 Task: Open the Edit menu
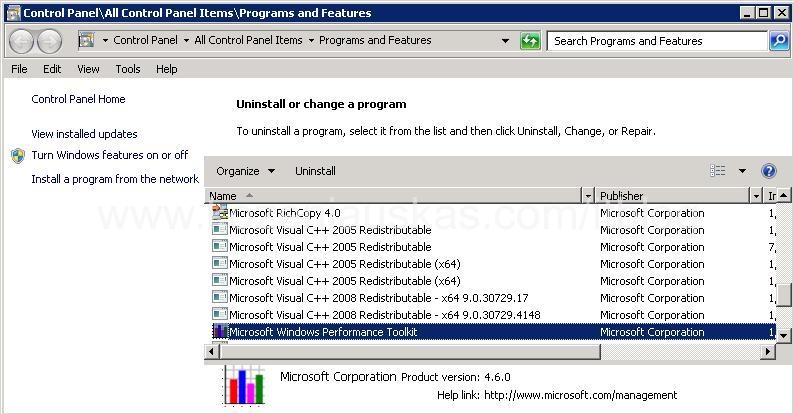coord(52,69)
